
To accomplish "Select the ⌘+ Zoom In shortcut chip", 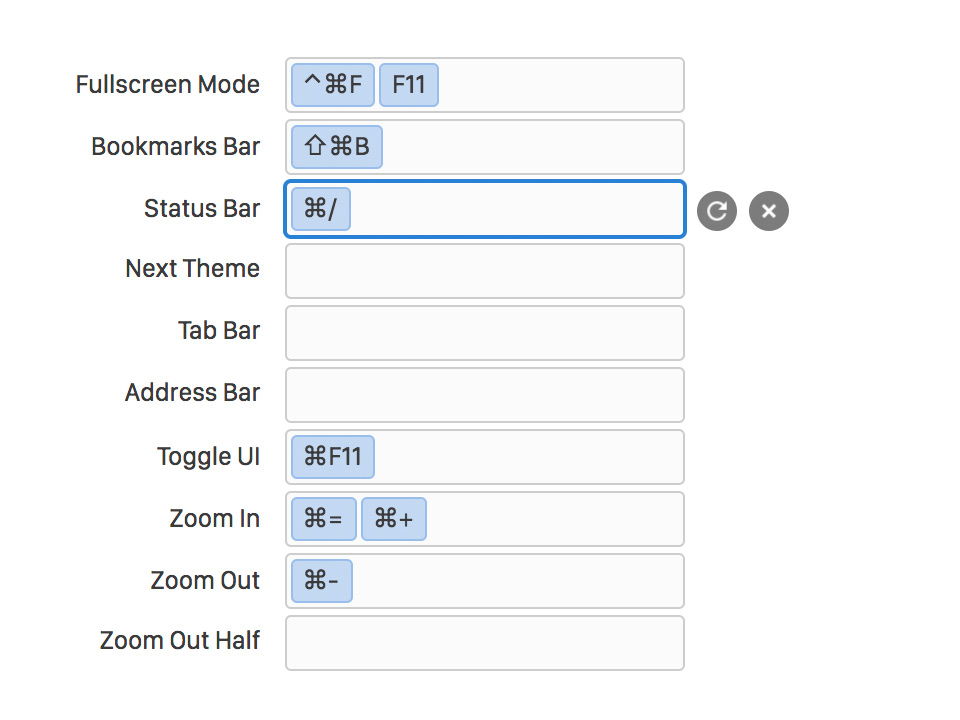I will 394,519.
